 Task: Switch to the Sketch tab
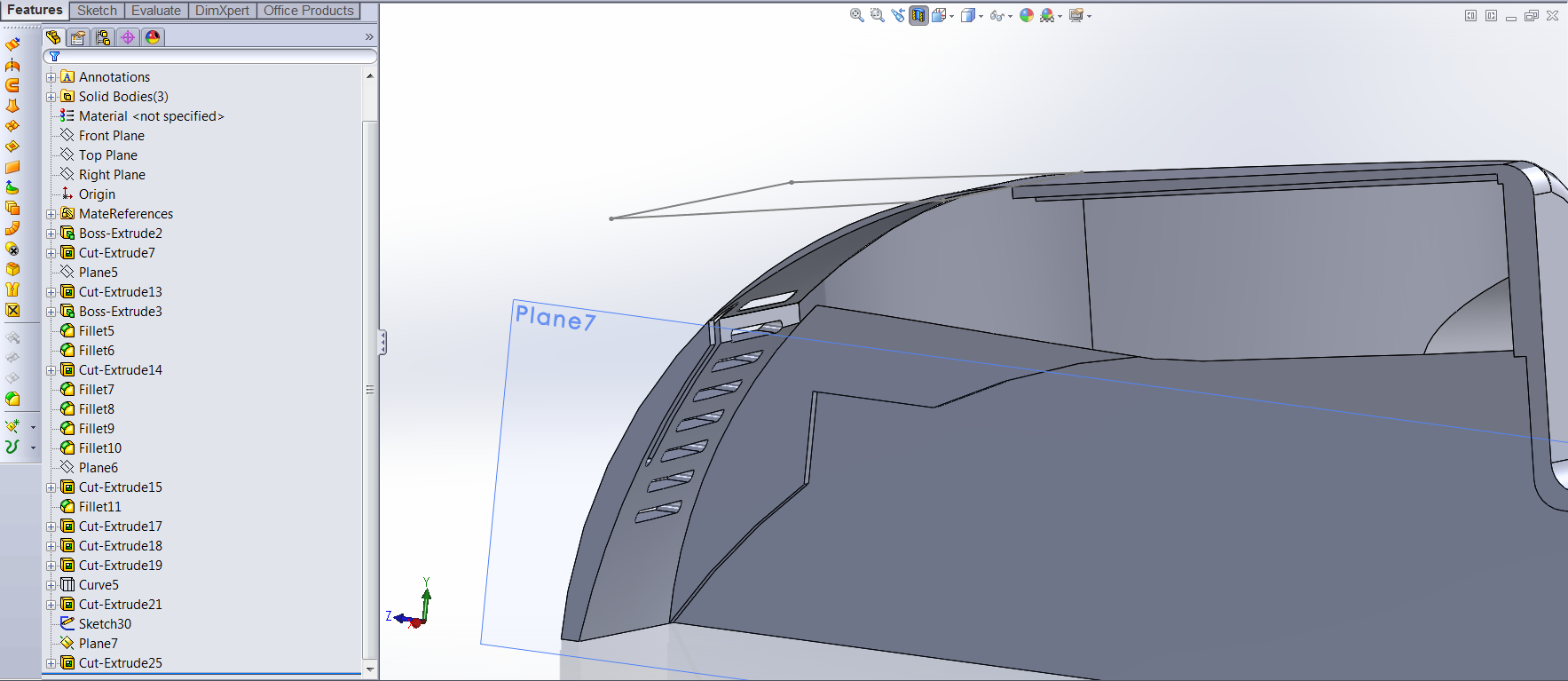click(x=97, y=11)
